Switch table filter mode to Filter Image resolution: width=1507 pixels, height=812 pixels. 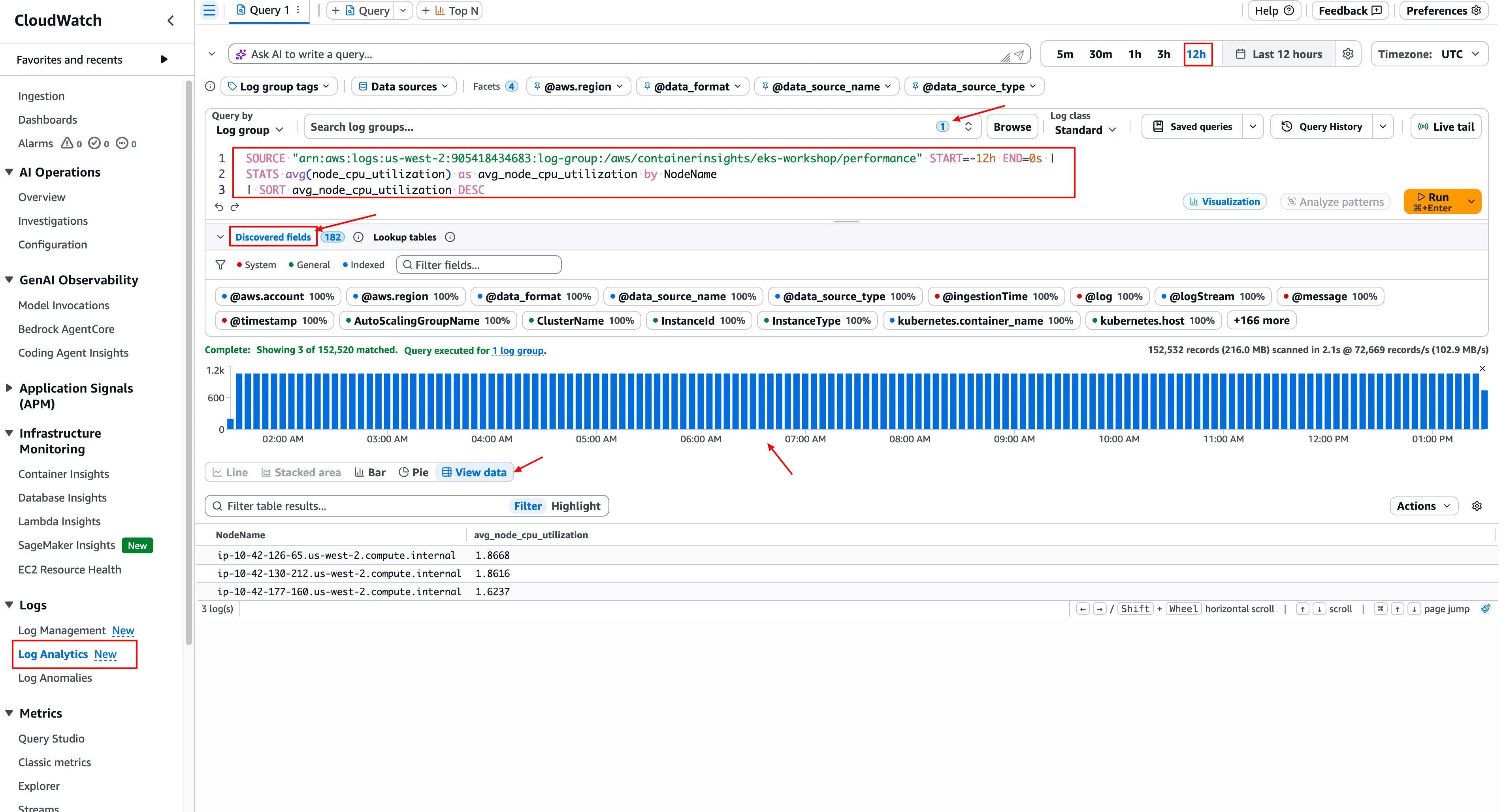pyautogui.click(x=527, y=506)
